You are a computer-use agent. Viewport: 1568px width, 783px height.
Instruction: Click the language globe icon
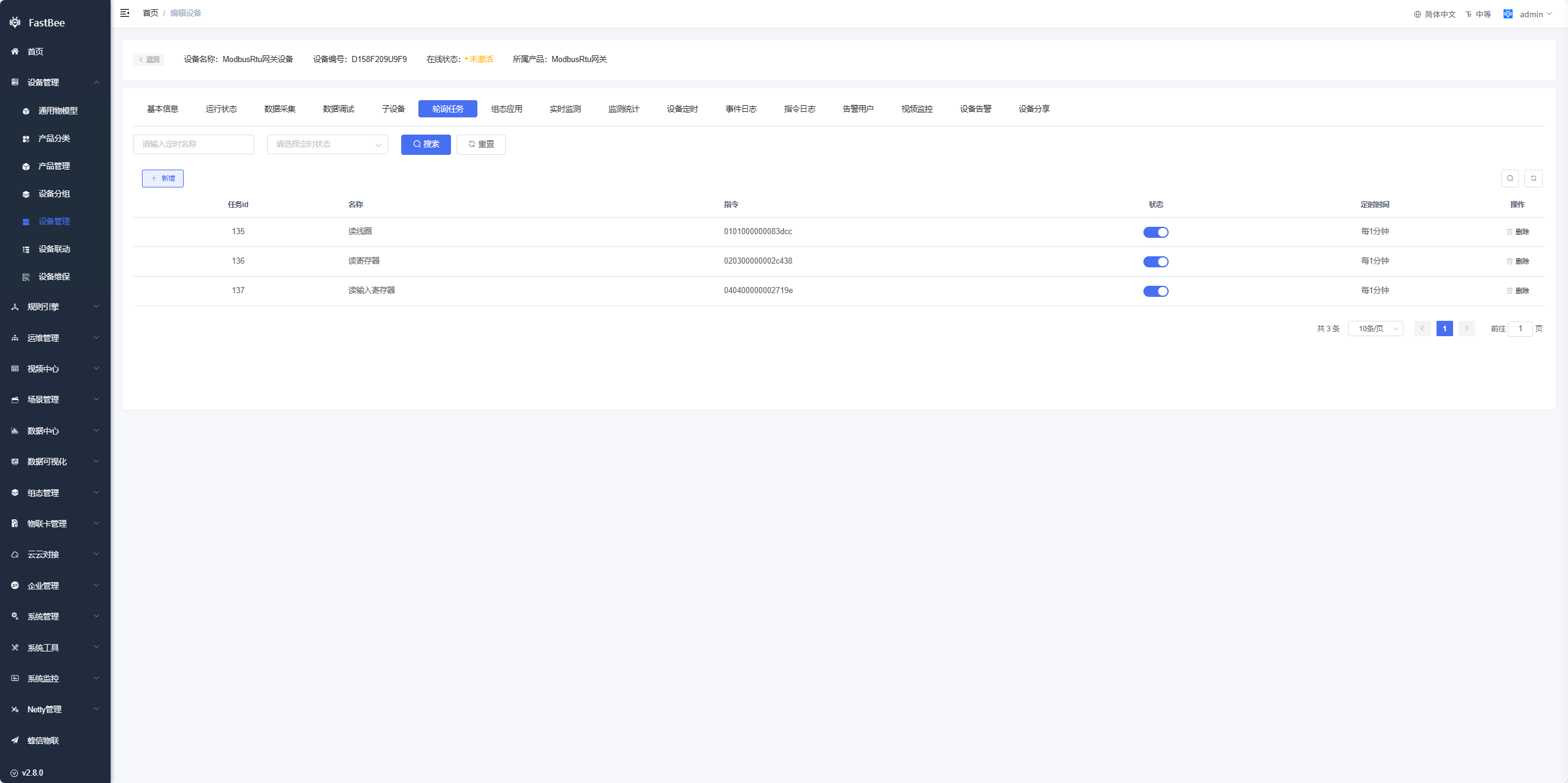[1417, 14]
